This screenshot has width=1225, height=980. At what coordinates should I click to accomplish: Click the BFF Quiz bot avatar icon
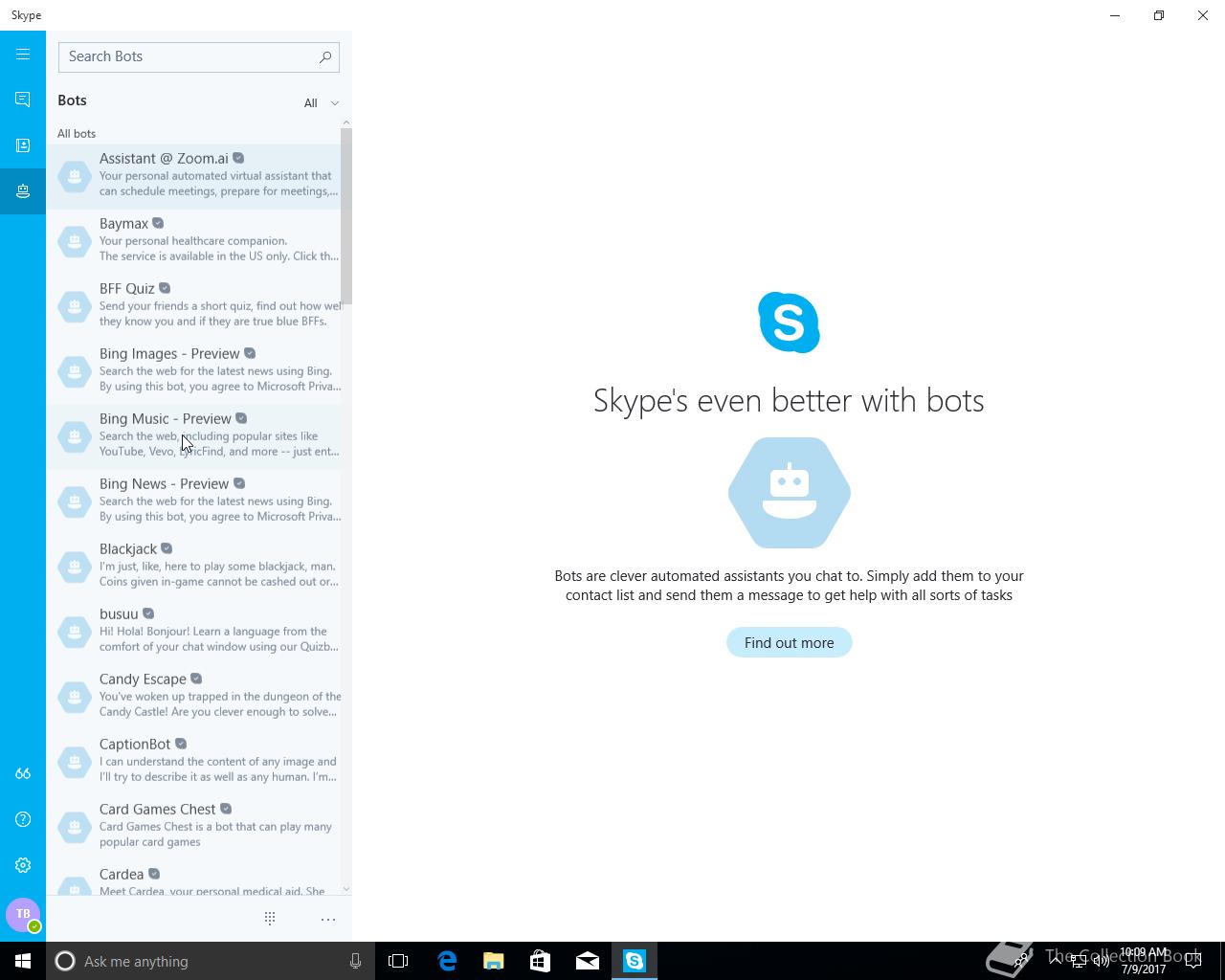[75, 306]
